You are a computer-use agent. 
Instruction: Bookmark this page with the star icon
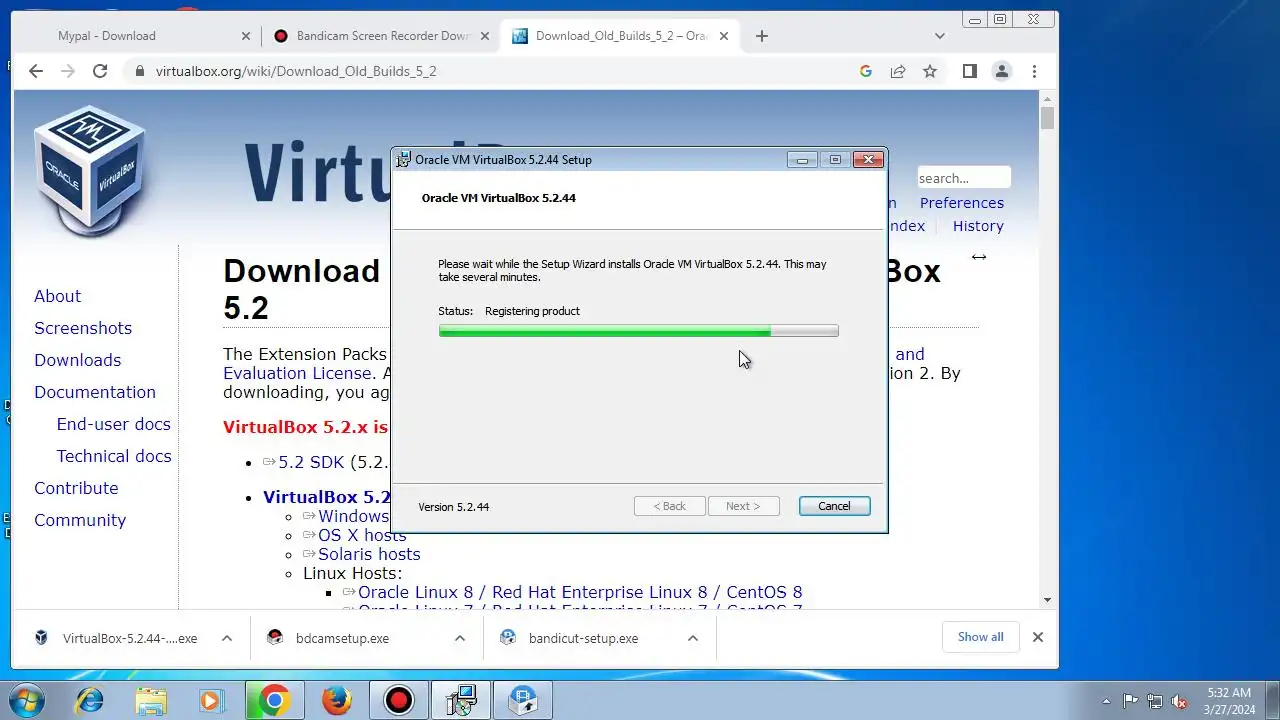tap(930, 71)
